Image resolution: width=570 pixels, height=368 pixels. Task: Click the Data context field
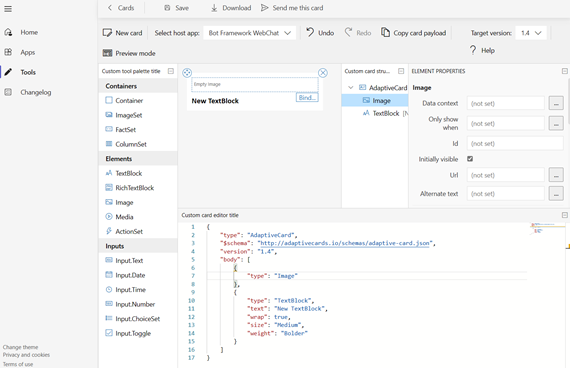(x=506, y=104)
